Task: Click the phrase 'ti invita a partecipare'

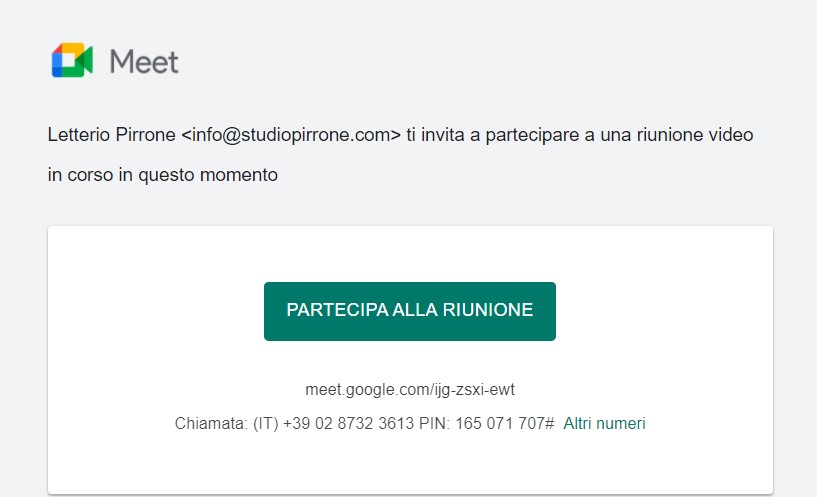Action: [x=492, y=134]
